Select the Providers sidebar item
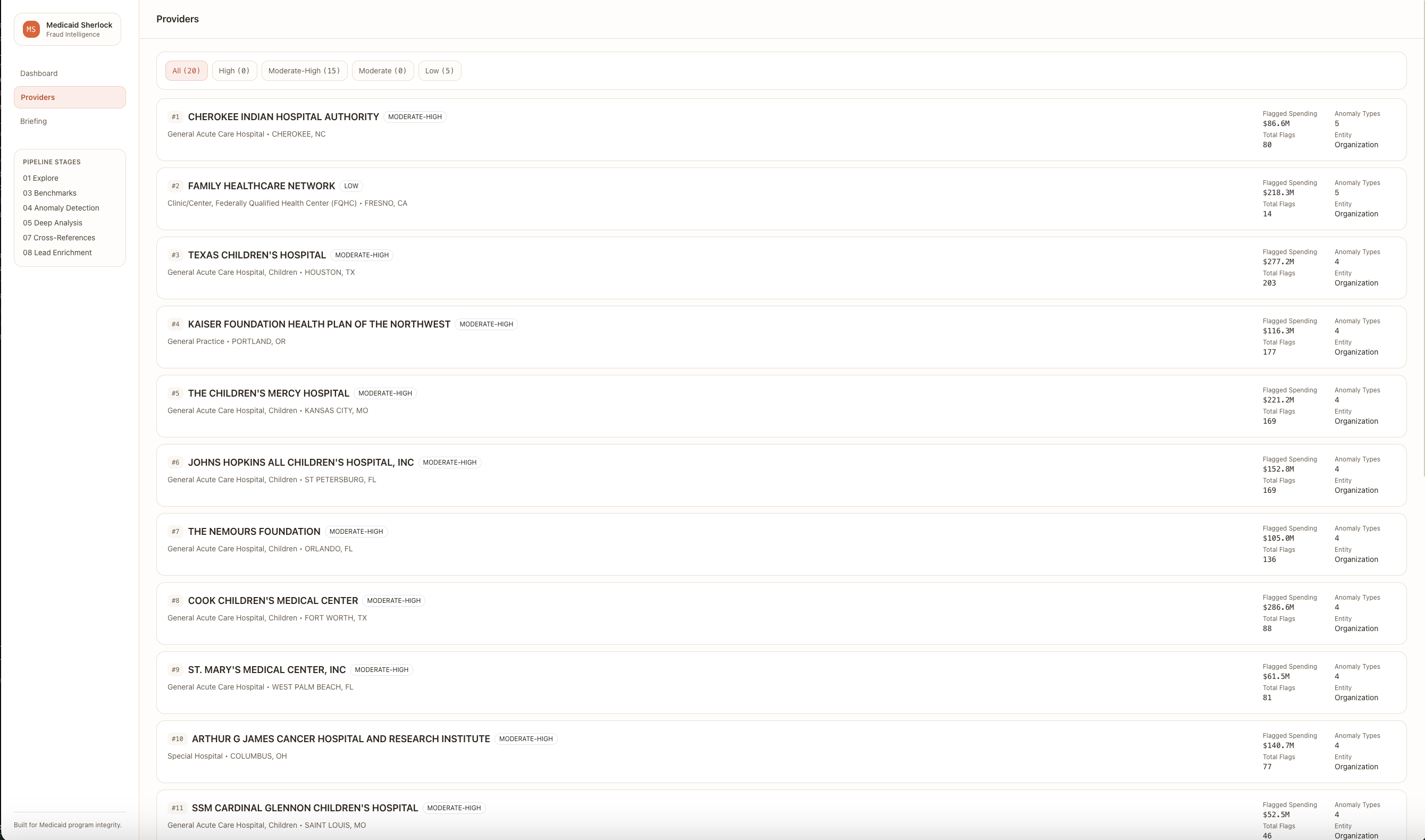The width and height of the screenshot is (1425, 840). 70,97
